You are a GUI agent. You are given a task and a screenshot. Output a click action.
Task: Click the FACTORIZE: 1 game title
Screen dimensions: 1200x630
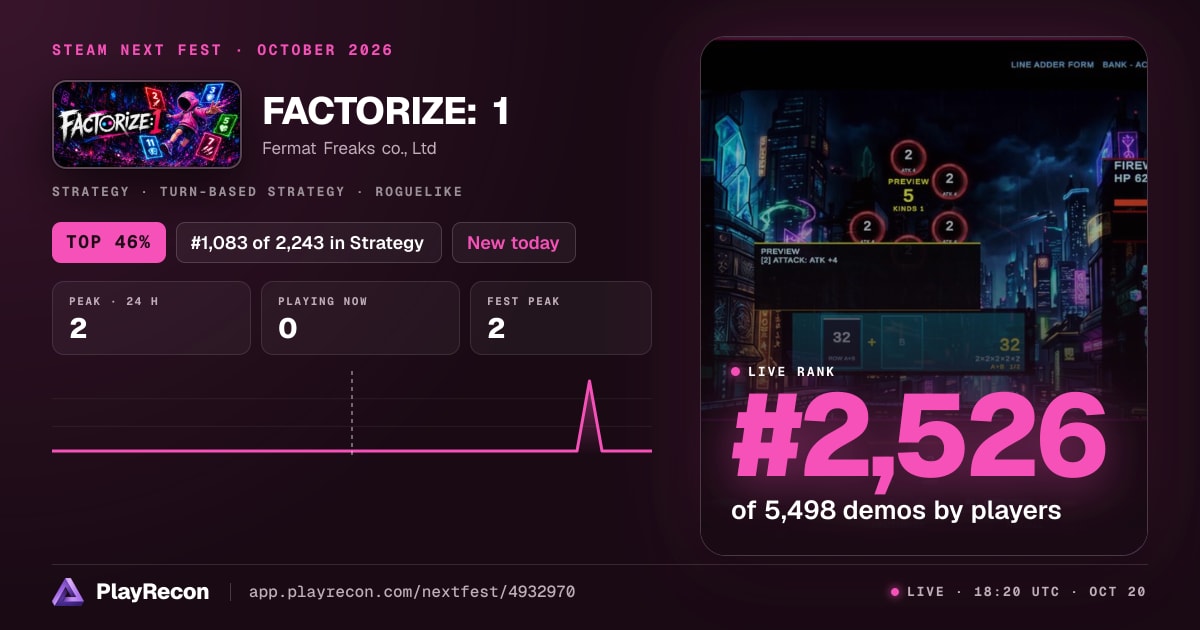tap(385, 112)
